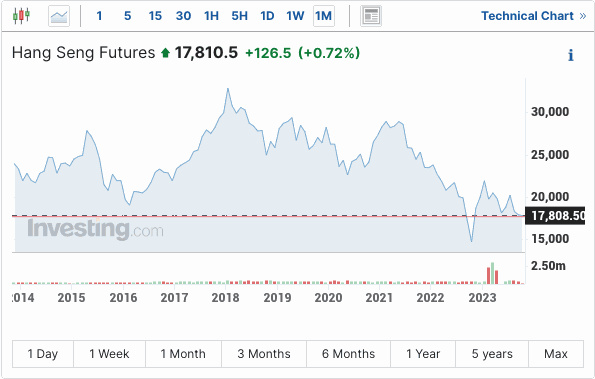Show the 3 Months range
The width and height of the screenshot is (595, 379).
[x=264, y=354]
